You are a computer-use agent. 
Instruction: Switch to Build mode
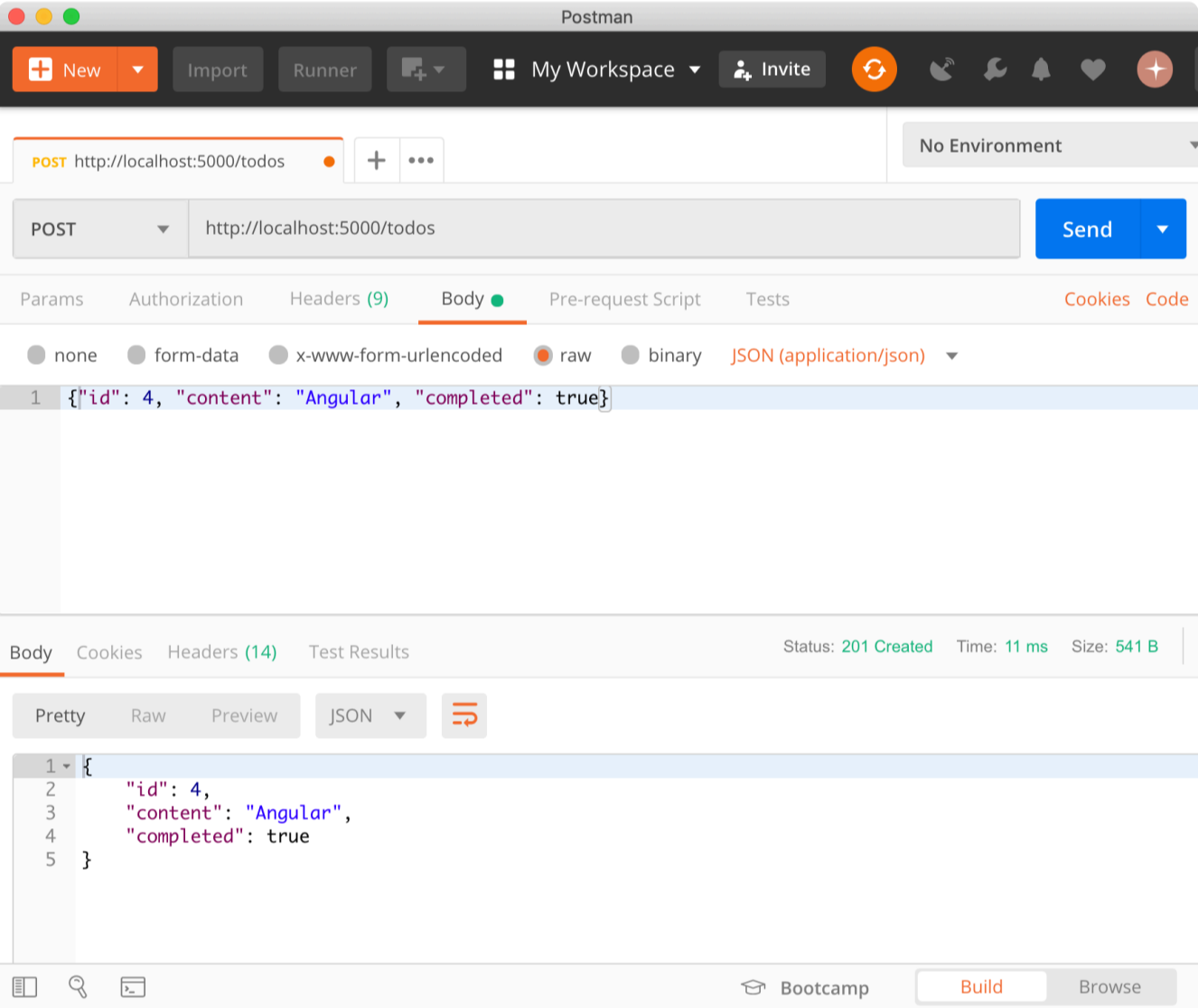pos(981,987)
